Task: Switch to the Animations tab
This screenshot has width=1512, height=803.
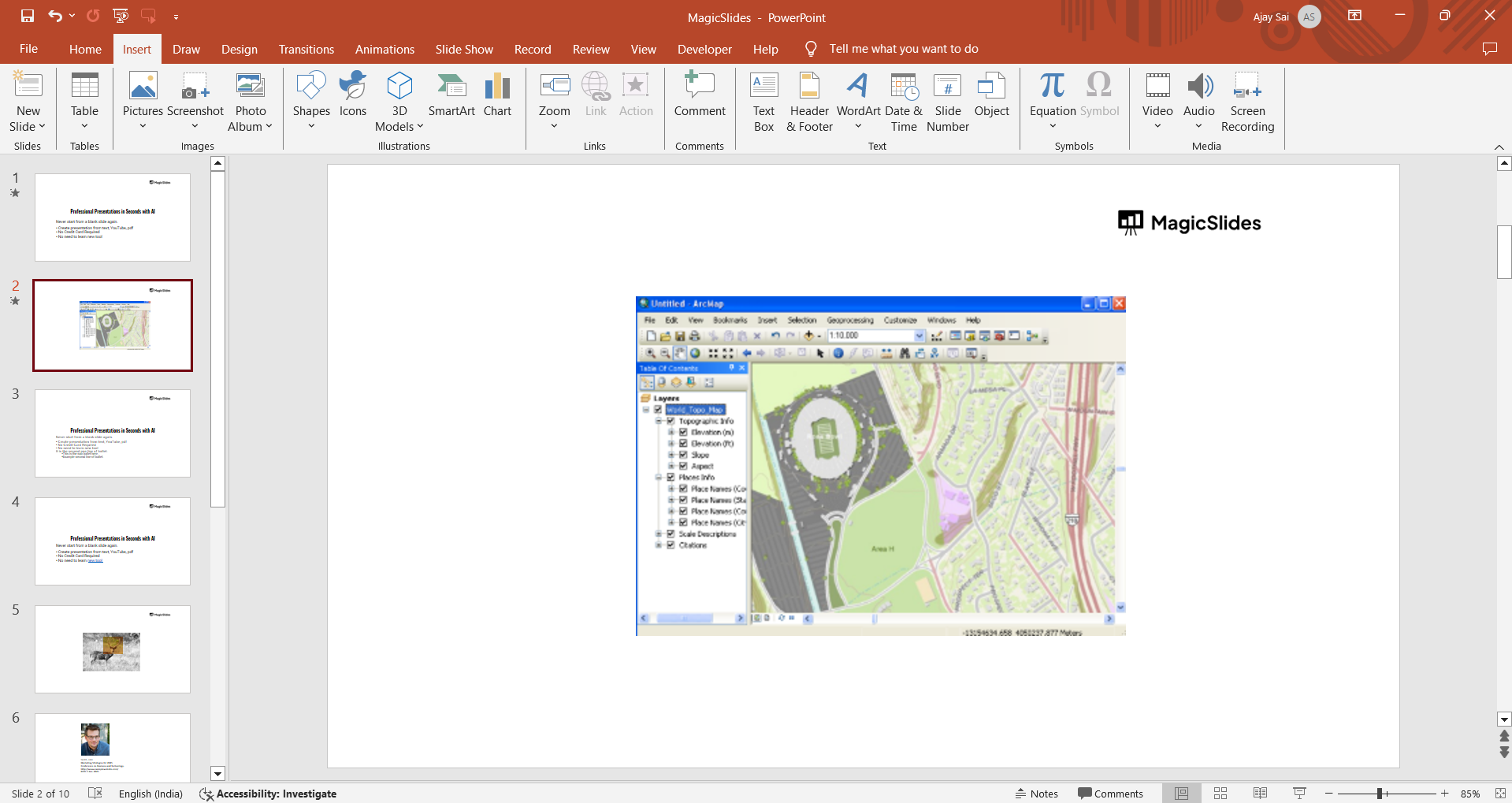Action: pyautogui.click(x=385, y=49)
